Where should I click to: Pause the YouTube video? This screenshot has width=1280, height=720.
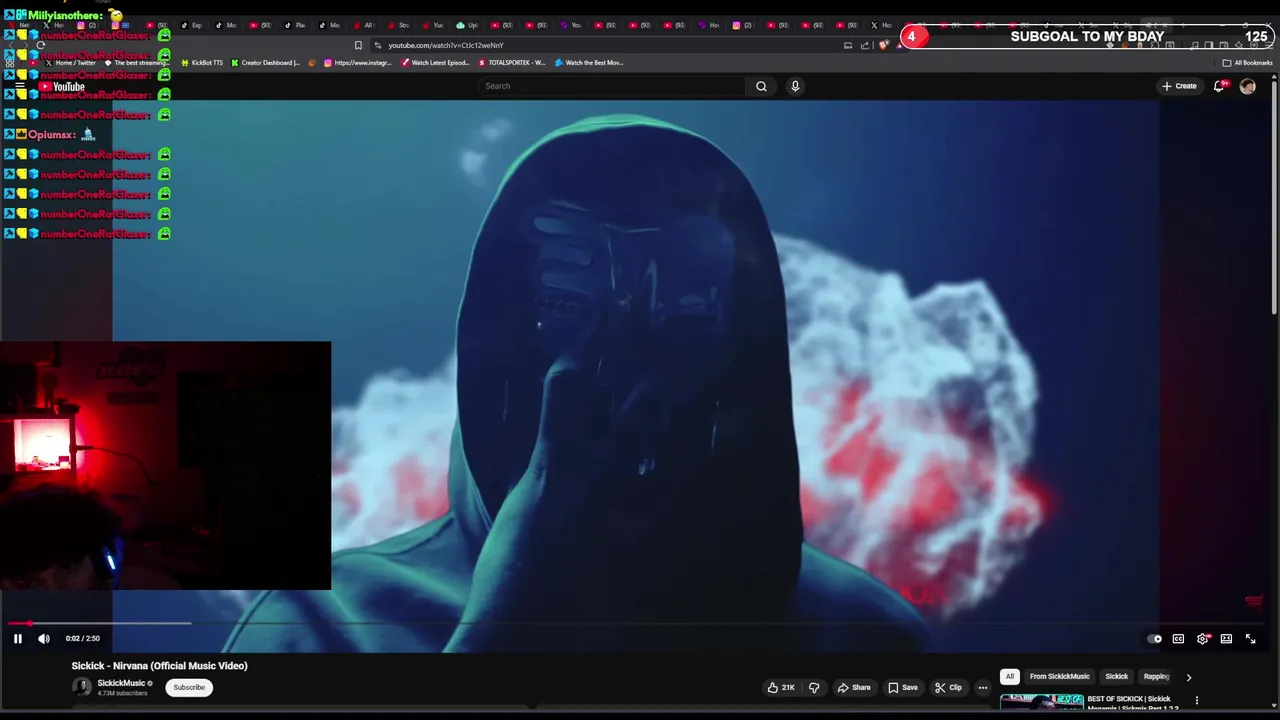17,639
